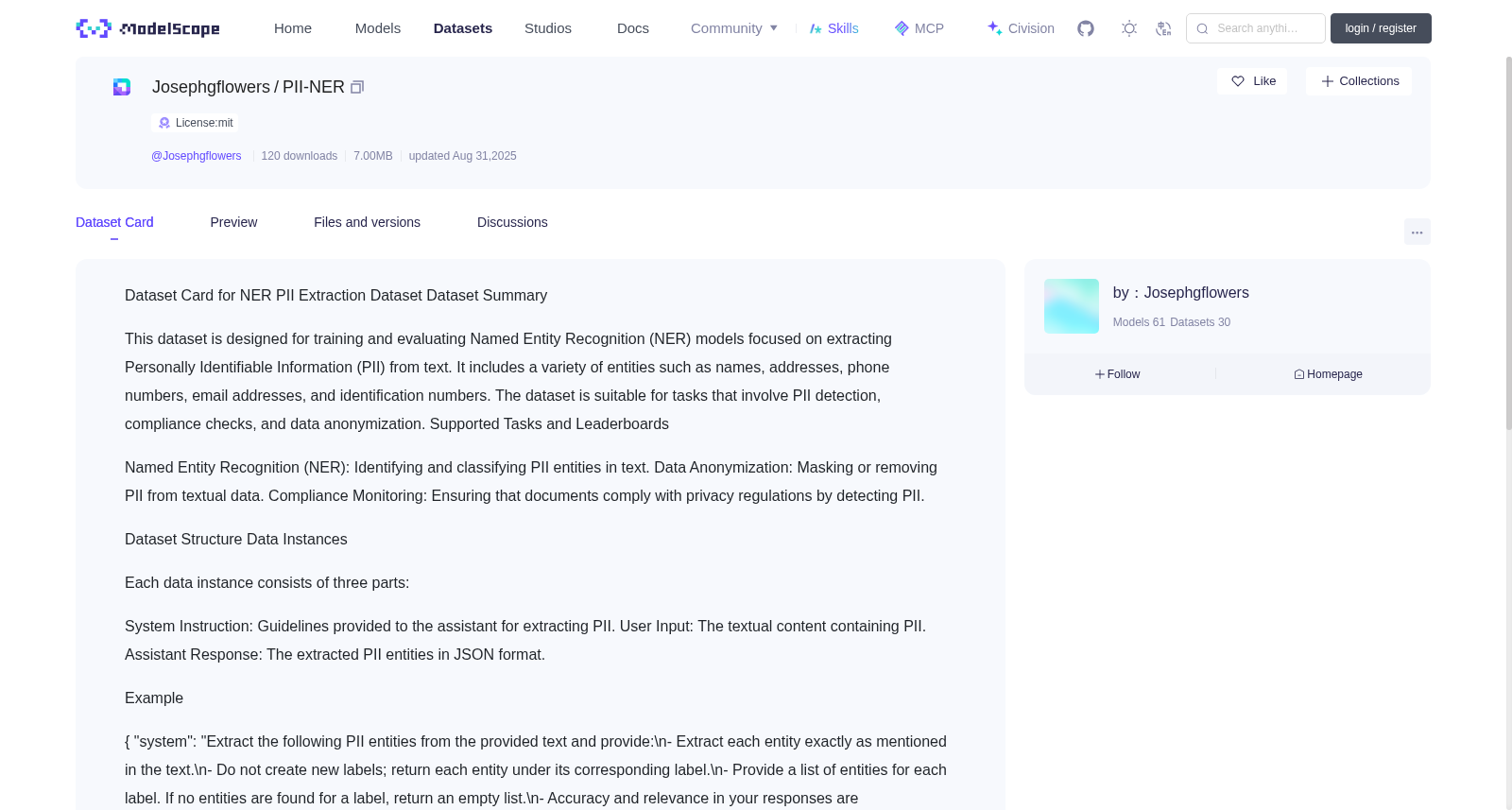Click the MCP diamond icon

click(x=902, y=28)
